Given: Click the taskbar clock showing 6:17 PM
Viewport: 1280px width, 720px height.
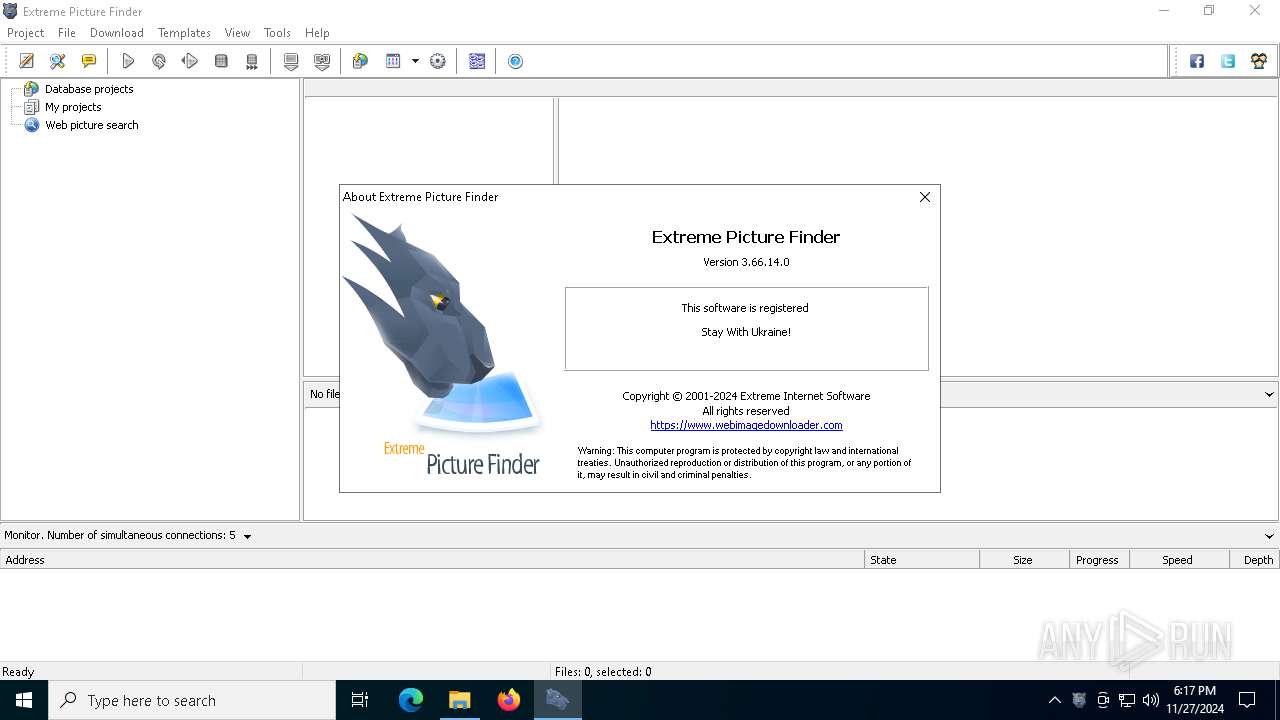Looking at the screenshot, I should pos(1195,700).
